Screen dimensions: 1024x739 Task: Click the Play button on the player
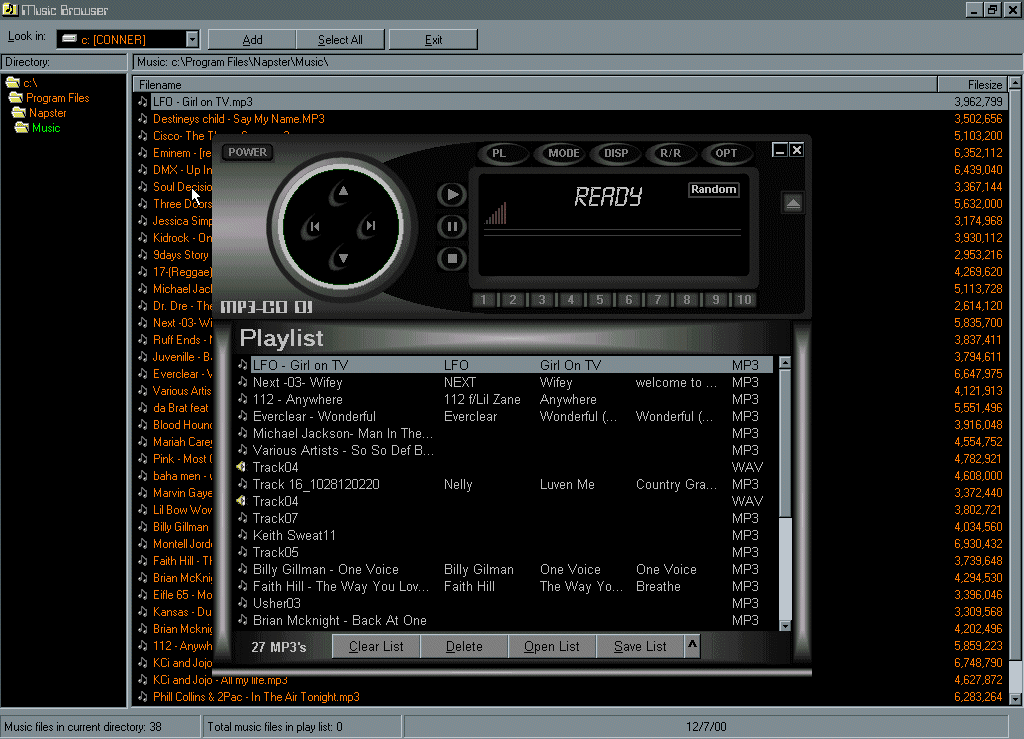pyautogui.click(x=451, y=195)
